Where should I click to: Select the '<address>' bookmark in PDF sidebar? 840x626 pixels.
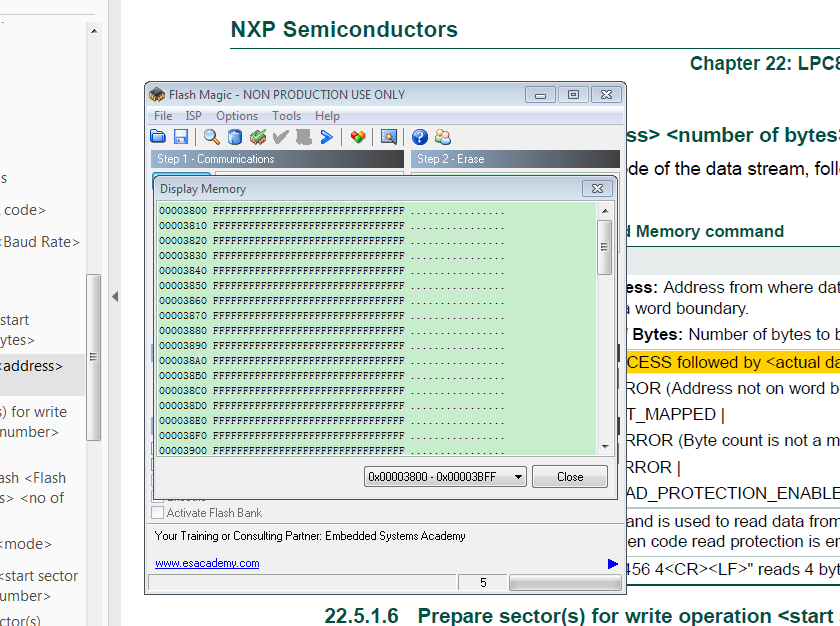(31, 366)
